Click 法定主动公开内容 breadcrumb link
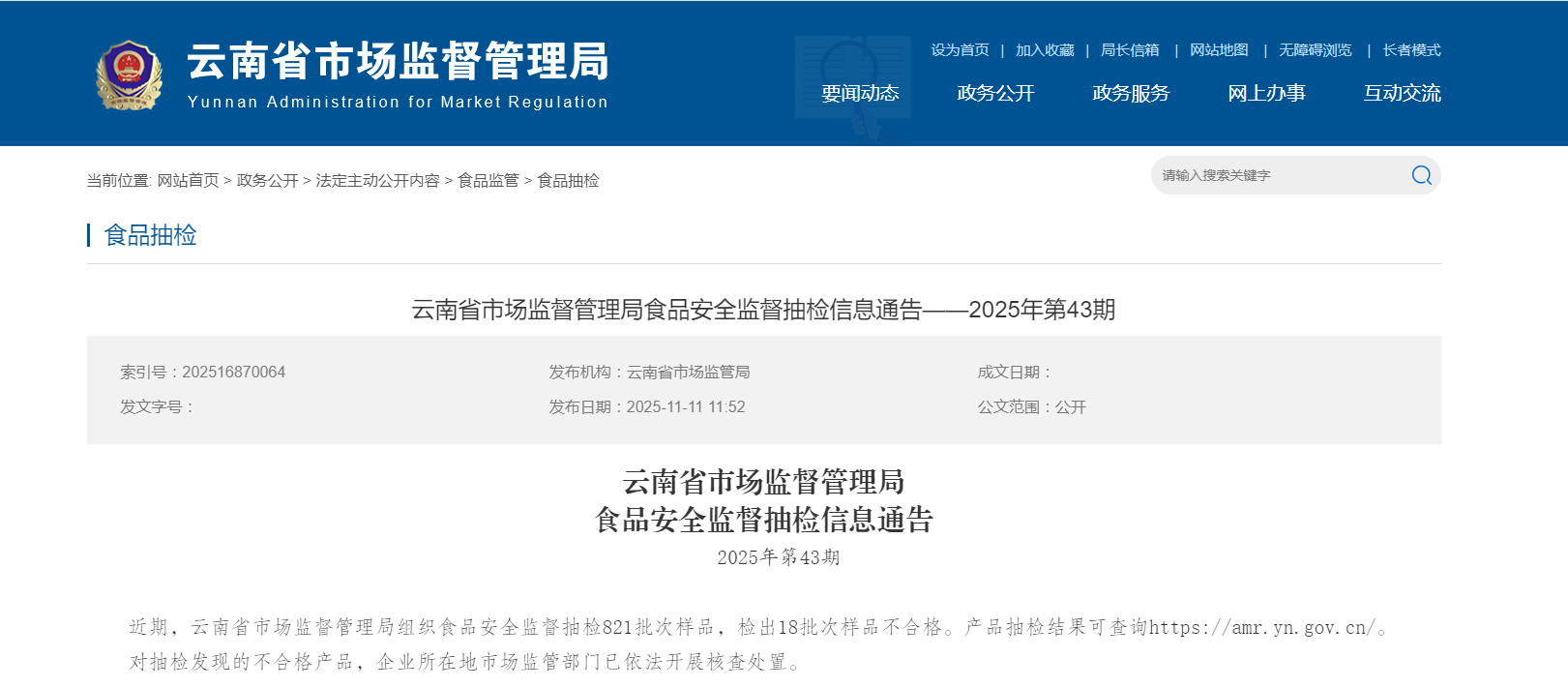The image size is (1568, 688). (377, 181)
